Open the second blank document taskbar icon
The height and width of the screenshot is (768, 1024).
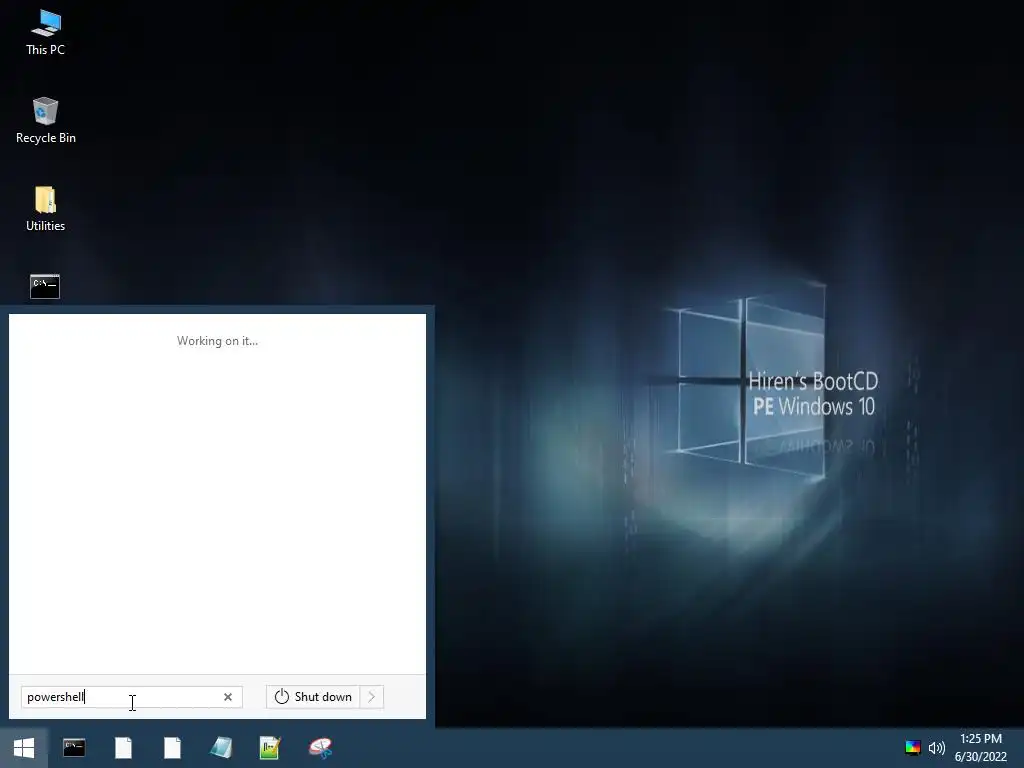pyautogui.click(x=172, y=748)
